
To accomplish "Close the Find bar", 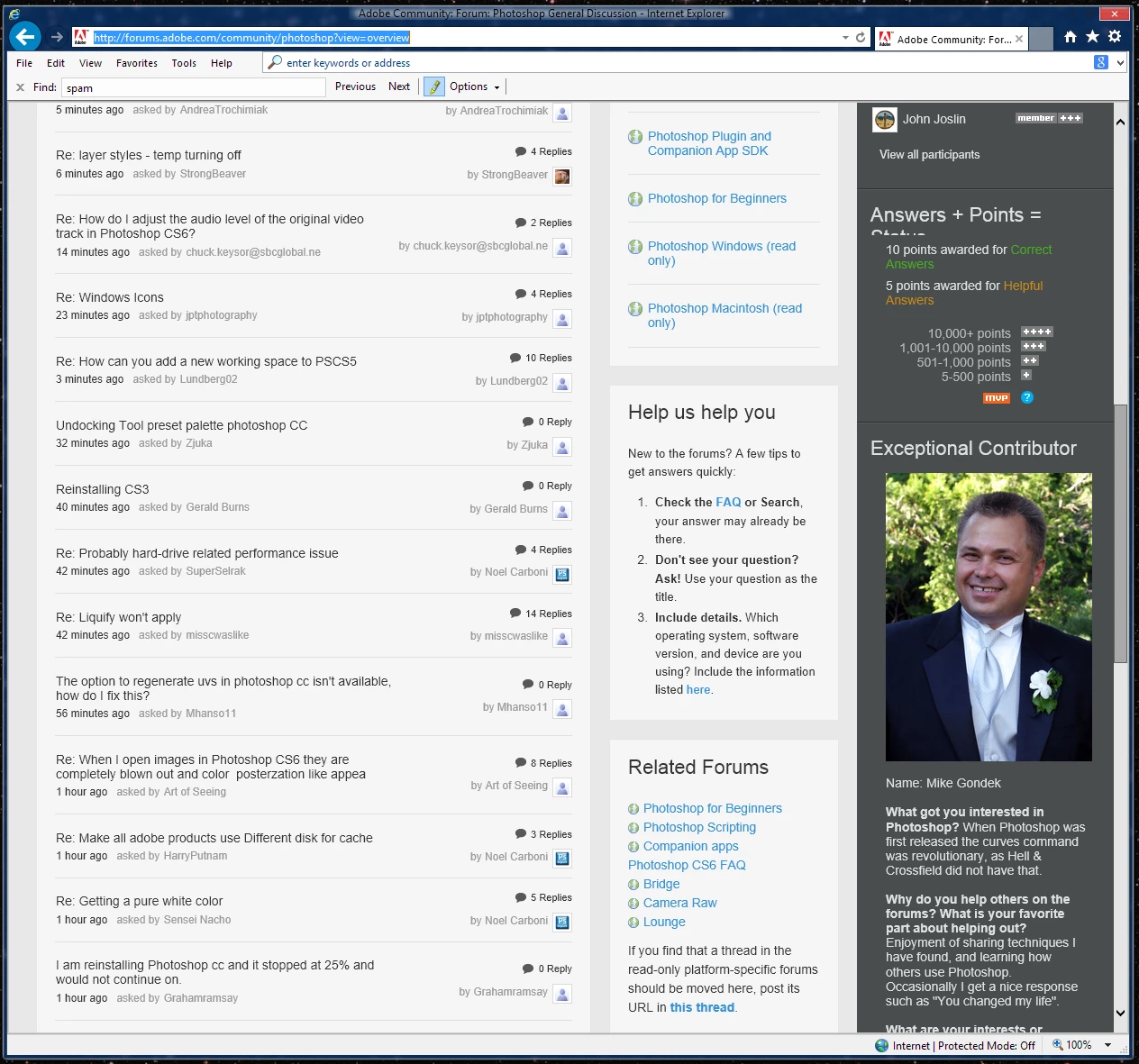I will pyautogui.click(x=20, y=87).
